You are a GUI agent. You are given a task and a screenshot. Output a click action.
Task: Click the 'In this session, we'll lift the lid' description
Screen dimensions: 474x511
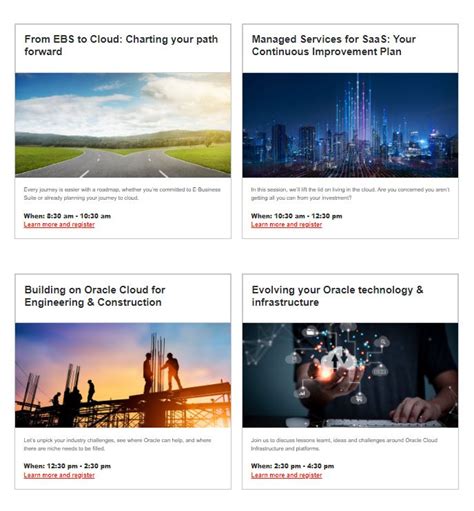point(350,194)
